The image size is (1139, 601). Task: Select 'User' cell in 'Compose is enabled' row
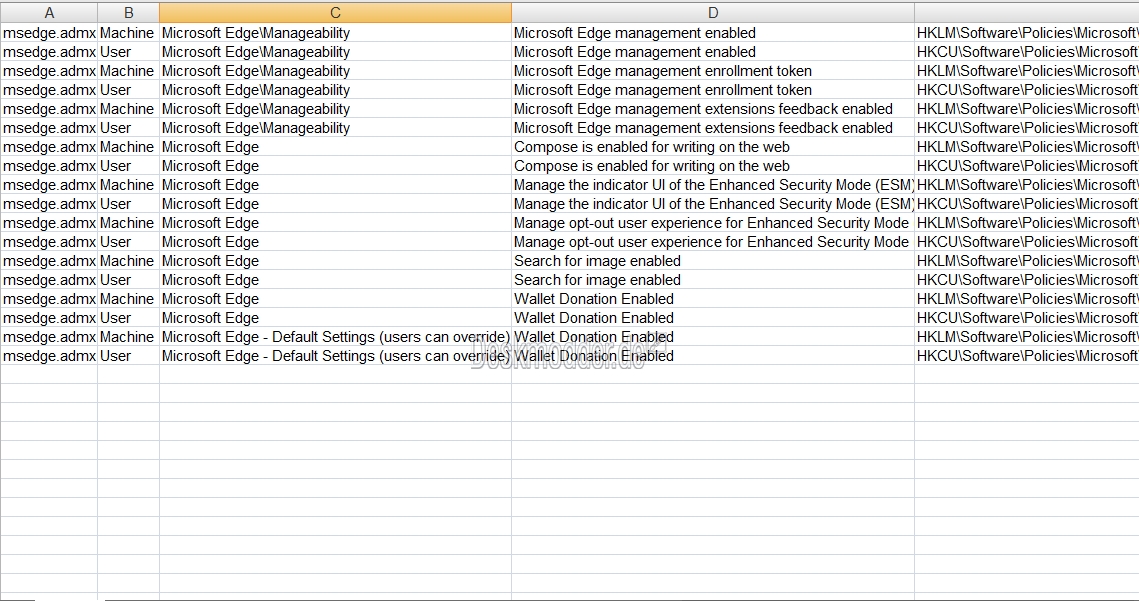[x=129, y=165]
